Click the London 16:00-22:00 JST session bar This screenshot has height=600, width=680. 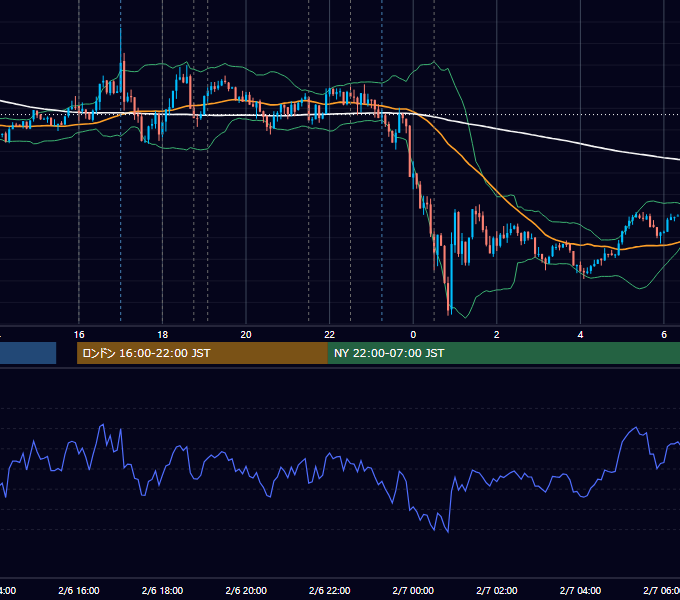click(x=202, y=353)
